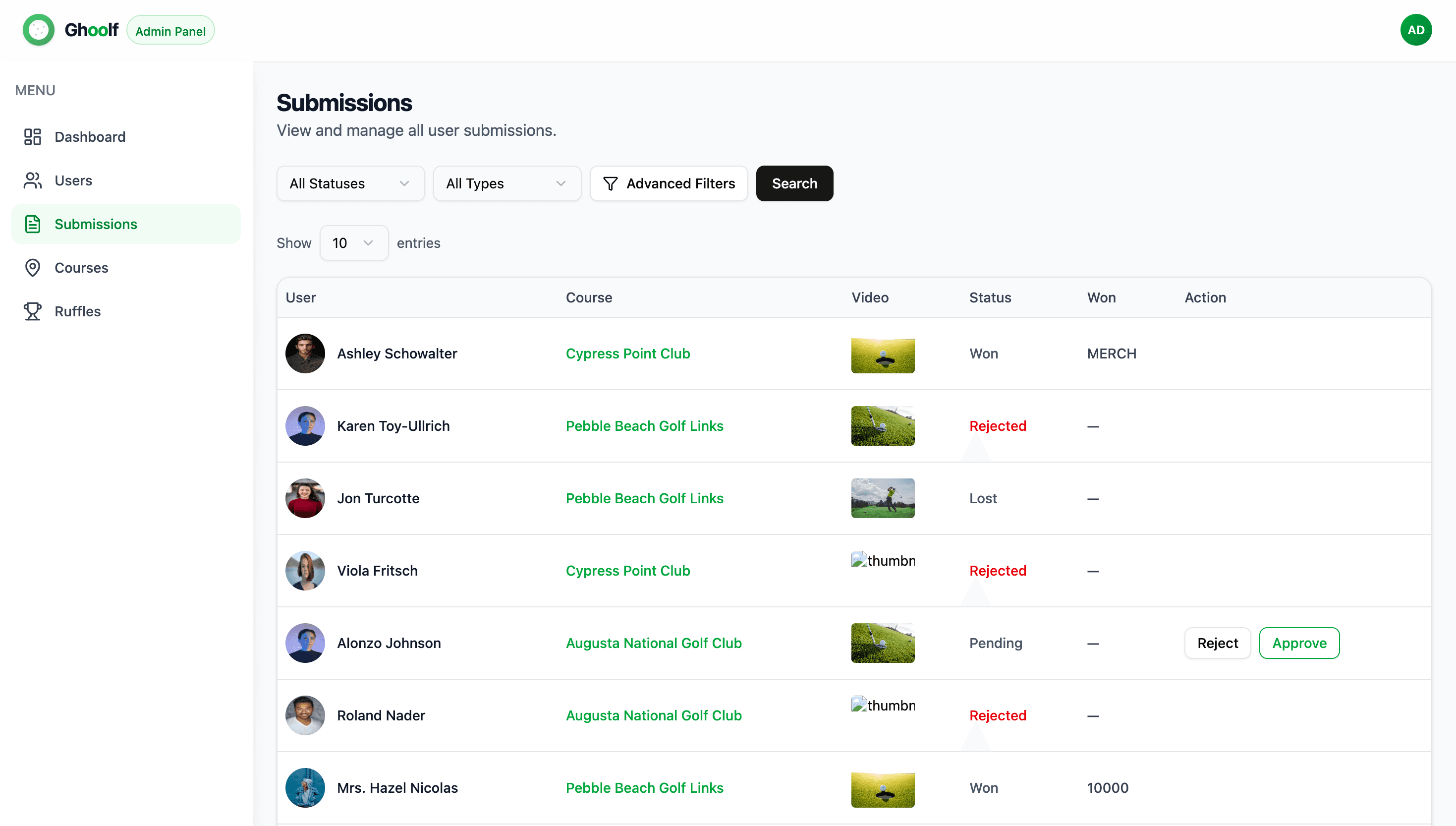Click the MERCH value in Ashley's row

click(1111, 354)
